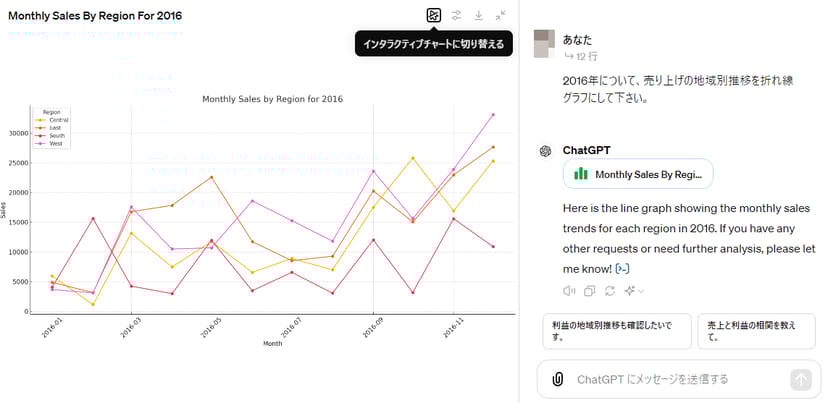828x403 pixels.
Task: Open chart settings sliders icon
Action: click(x=456, y=15)
